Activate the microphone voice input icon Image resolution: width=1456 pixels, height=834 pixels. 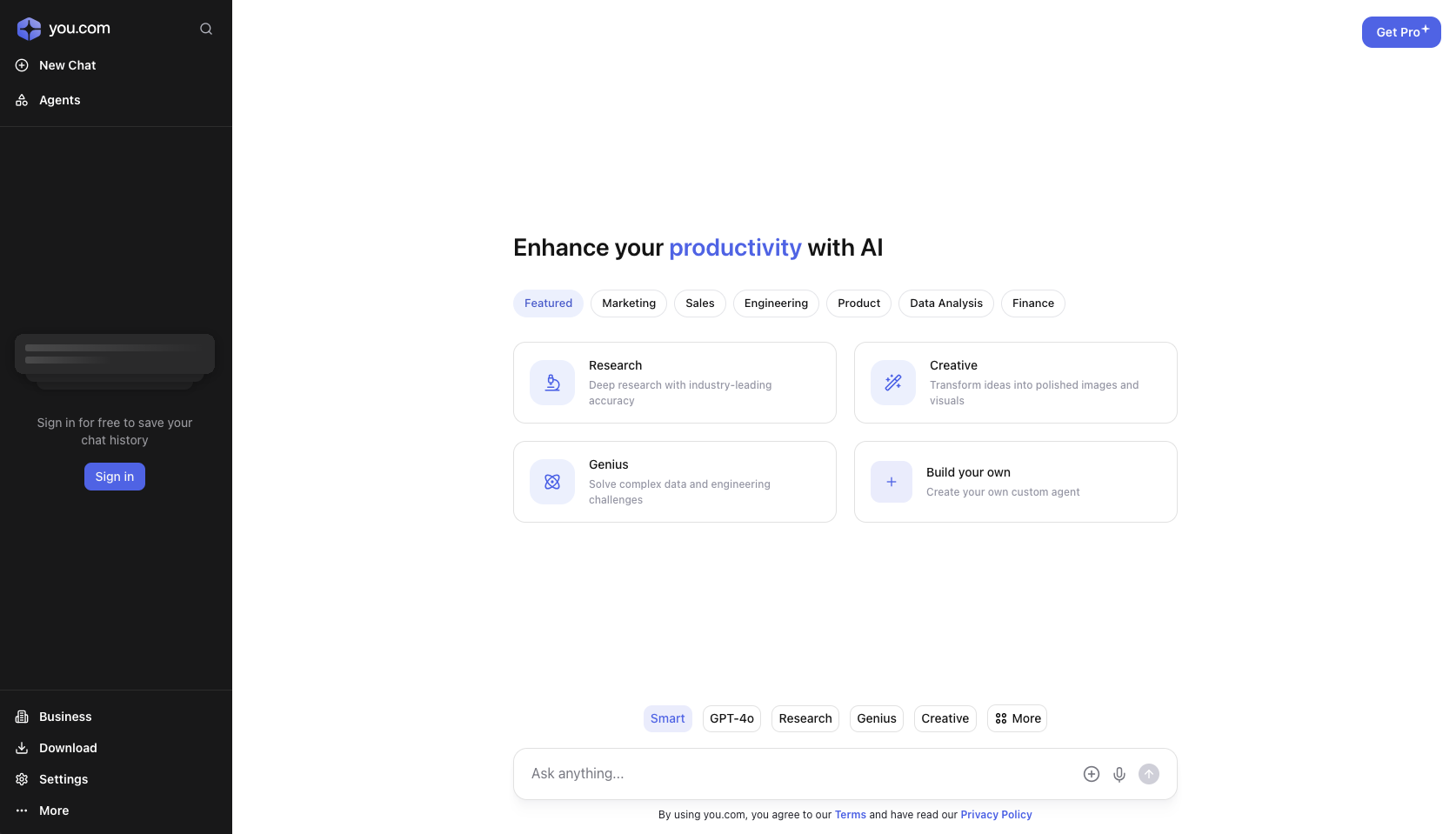(x=1119, y=774)
